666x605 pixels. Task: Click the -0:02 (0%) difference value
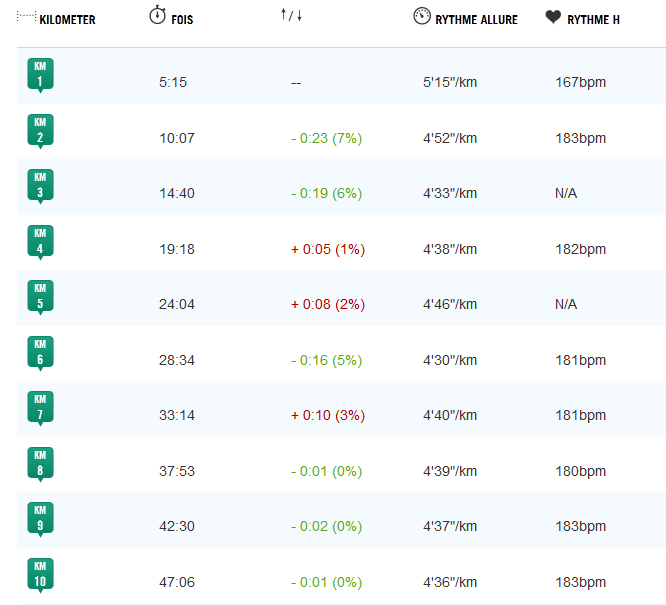pos(326,527)
